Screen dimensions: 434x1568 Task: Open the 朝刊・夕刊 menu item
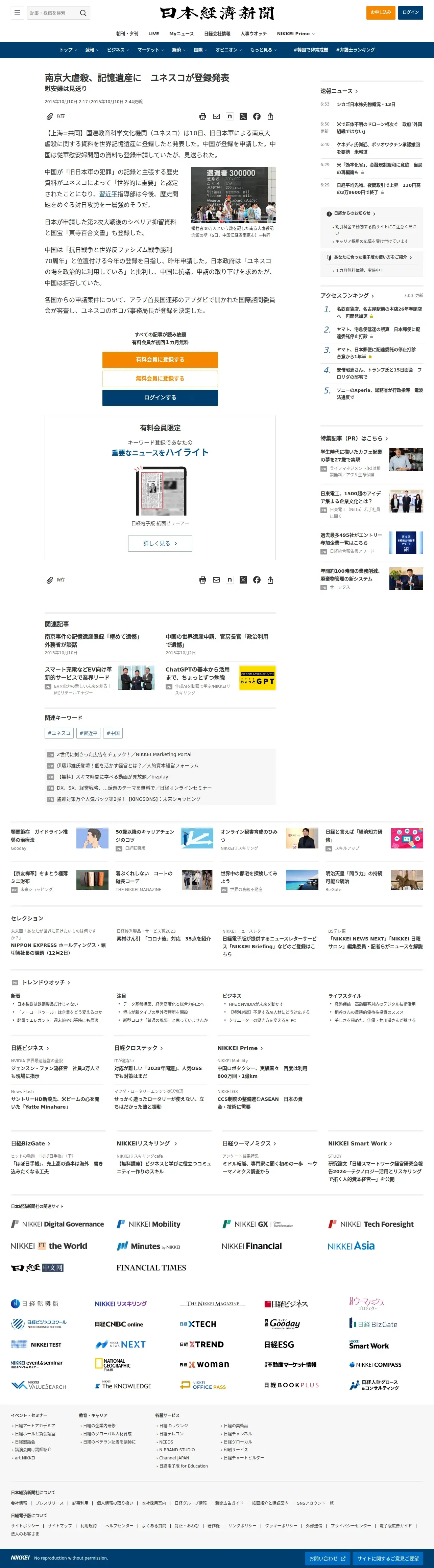(127, 34)
